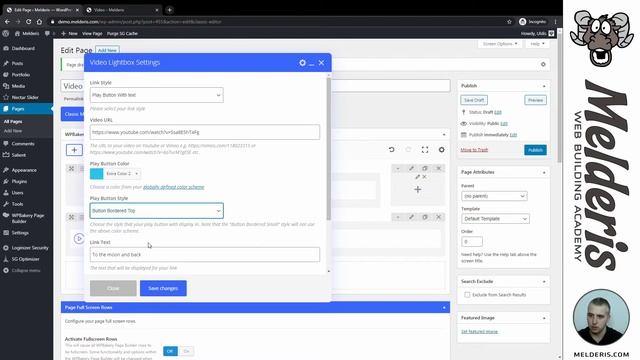Open WPBakery Page Builder in the sidebar
This screenshot has width=640, height=360.
(x=27, y=218)
